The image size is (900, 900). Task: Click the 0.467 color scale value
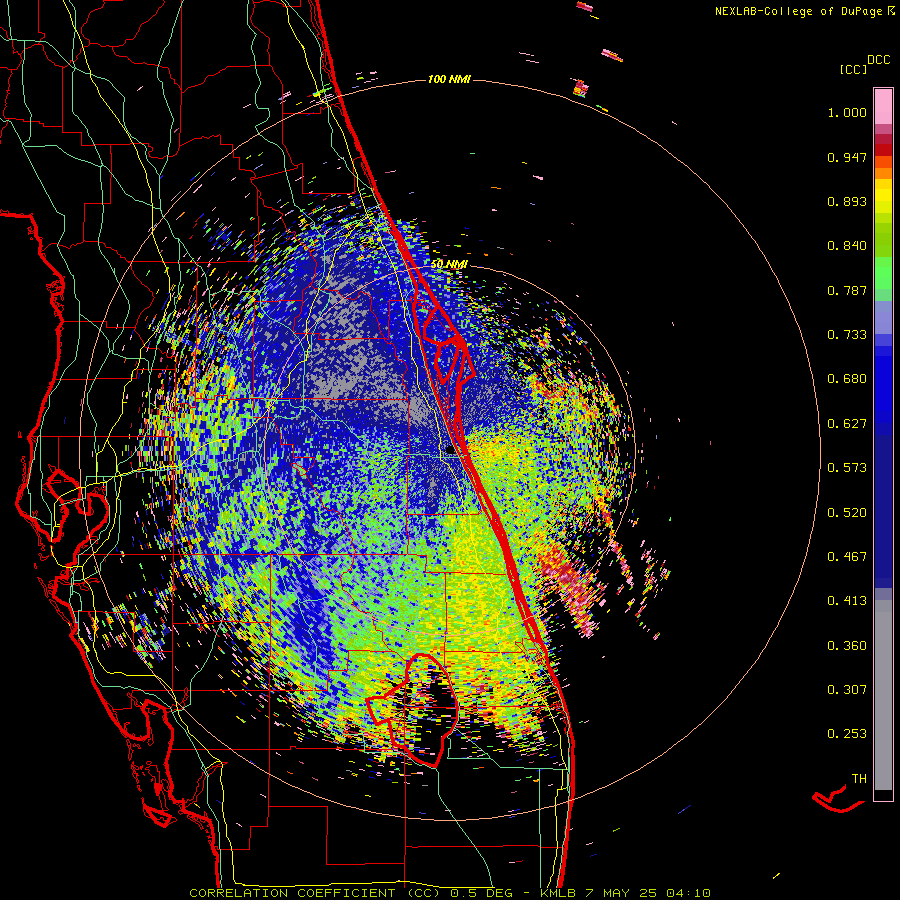847,557
